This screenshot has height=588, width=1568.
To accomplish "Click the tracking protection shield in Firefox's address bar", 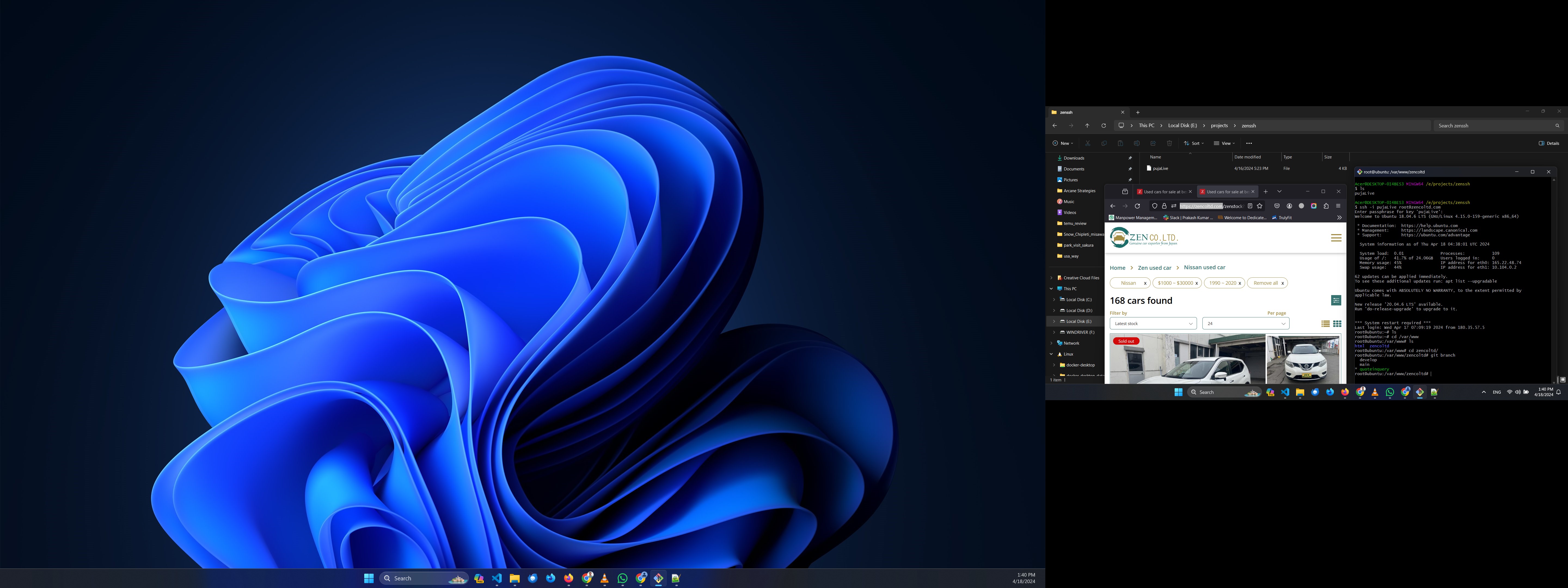I will tap(1155, 206).
